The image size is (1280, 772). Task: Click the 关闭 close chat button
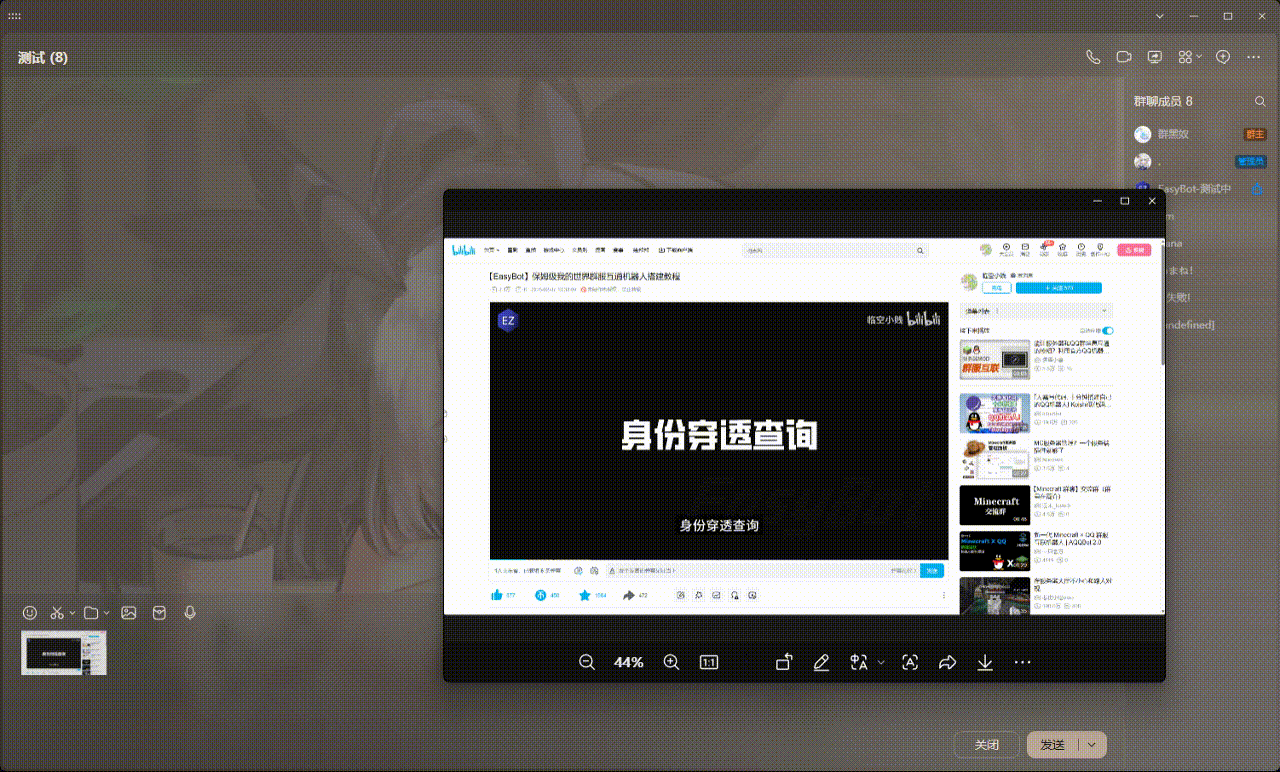(x=987, y=744)
